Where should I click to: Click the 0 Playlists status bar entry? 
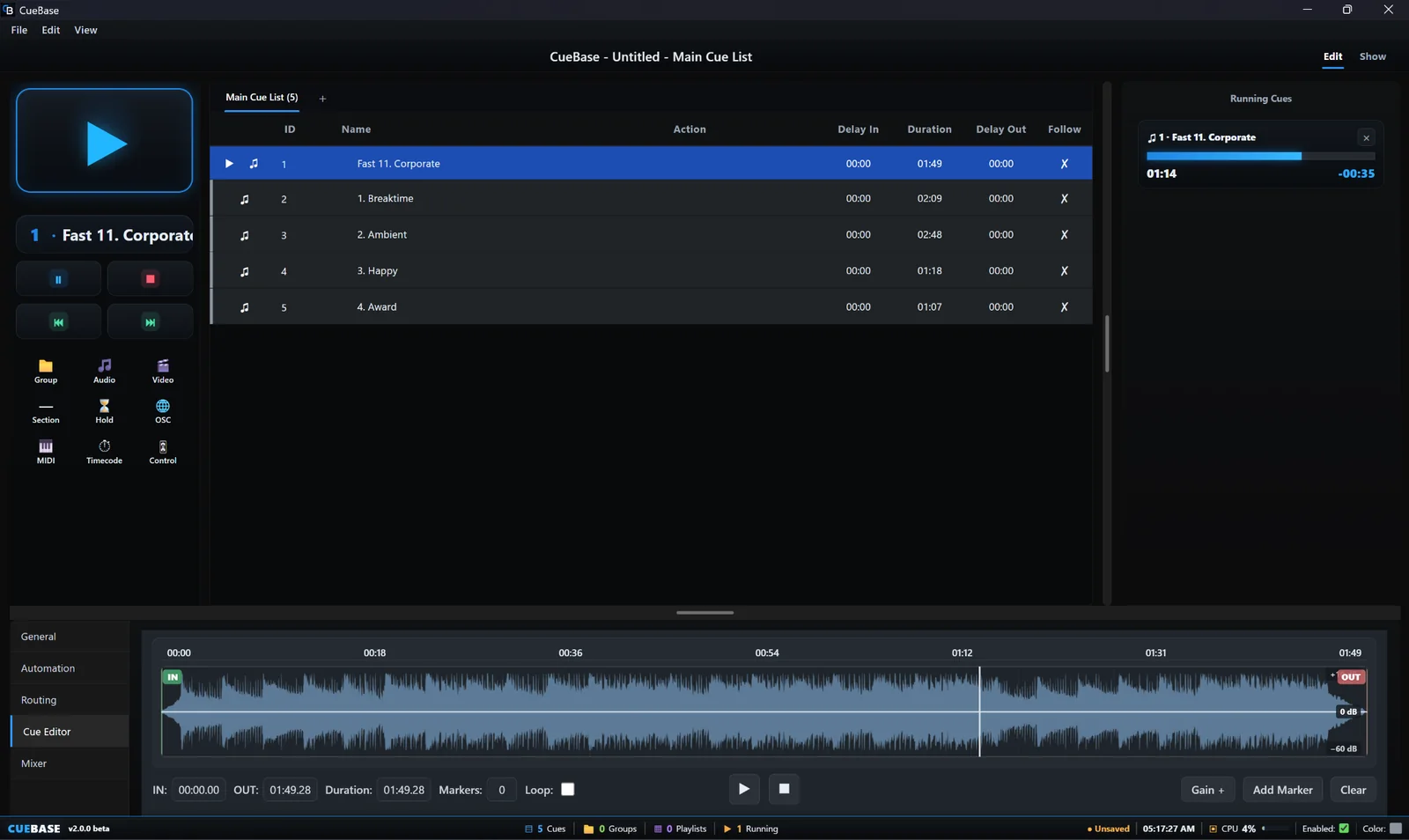pyautogui.click(x=680, y=829)
